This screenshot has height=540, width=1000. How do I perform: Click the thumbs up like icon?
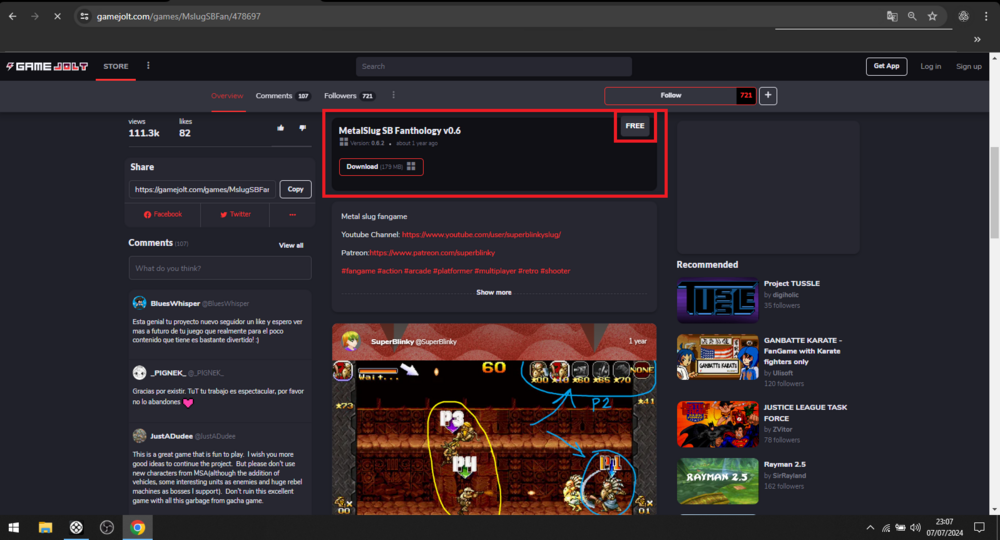click(x=280, y=128)
